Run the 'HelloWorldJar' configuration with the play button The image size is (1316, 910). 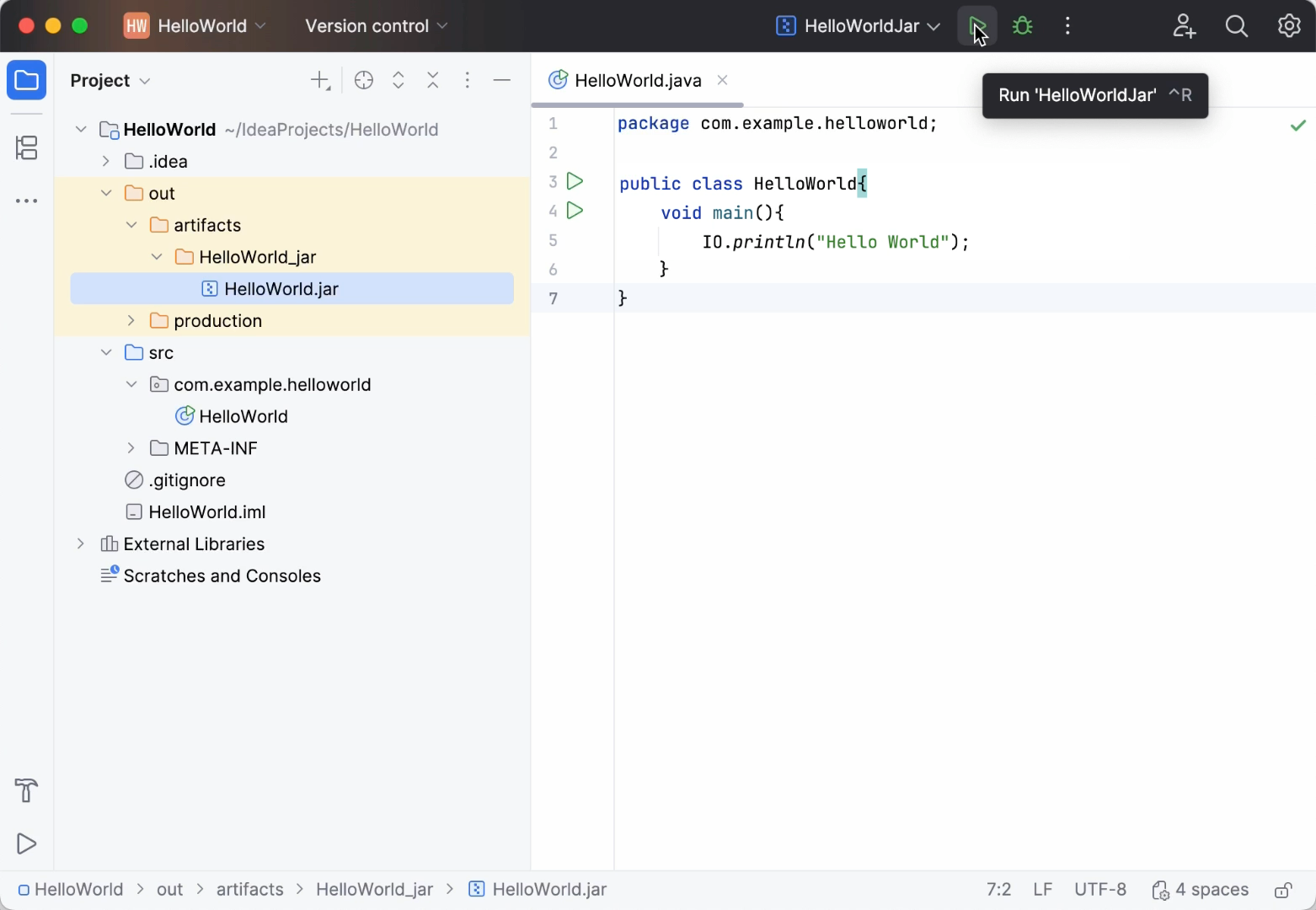(x=976, y=25)
